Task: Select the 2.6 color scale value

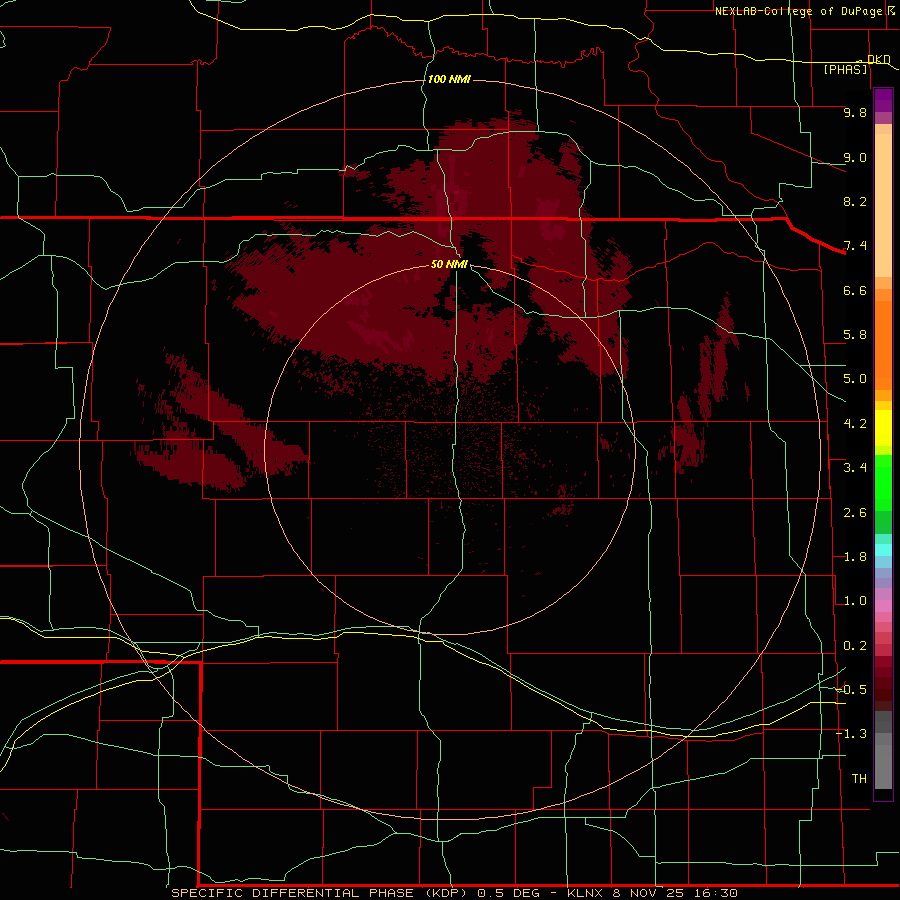Action: point(855,513)
